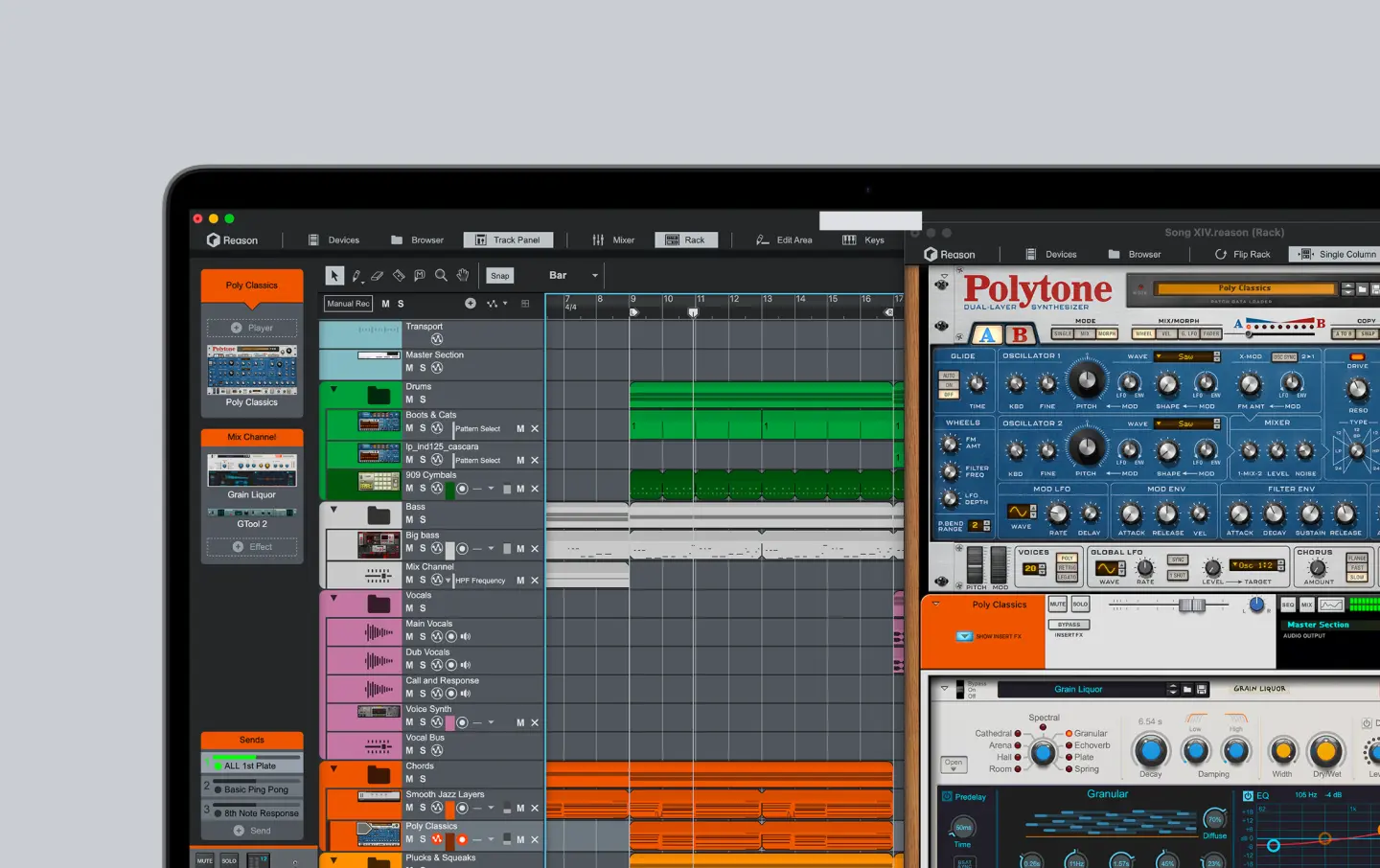1380x868 pixels.
Task: Click the playhead marker in ruler
Action: 694,312
